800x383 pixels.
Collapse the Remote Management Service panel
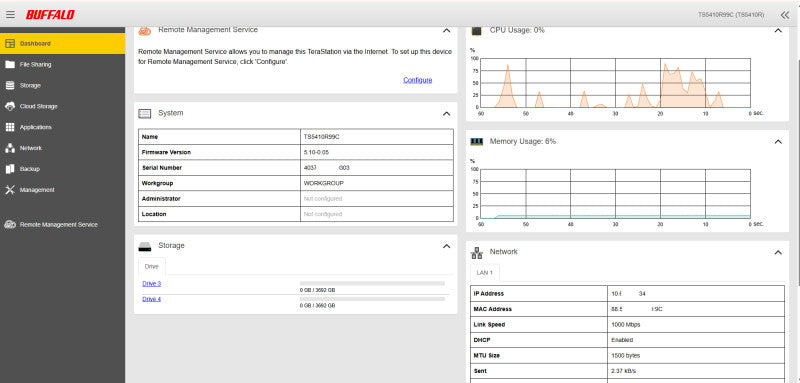(x=446, y=31)
